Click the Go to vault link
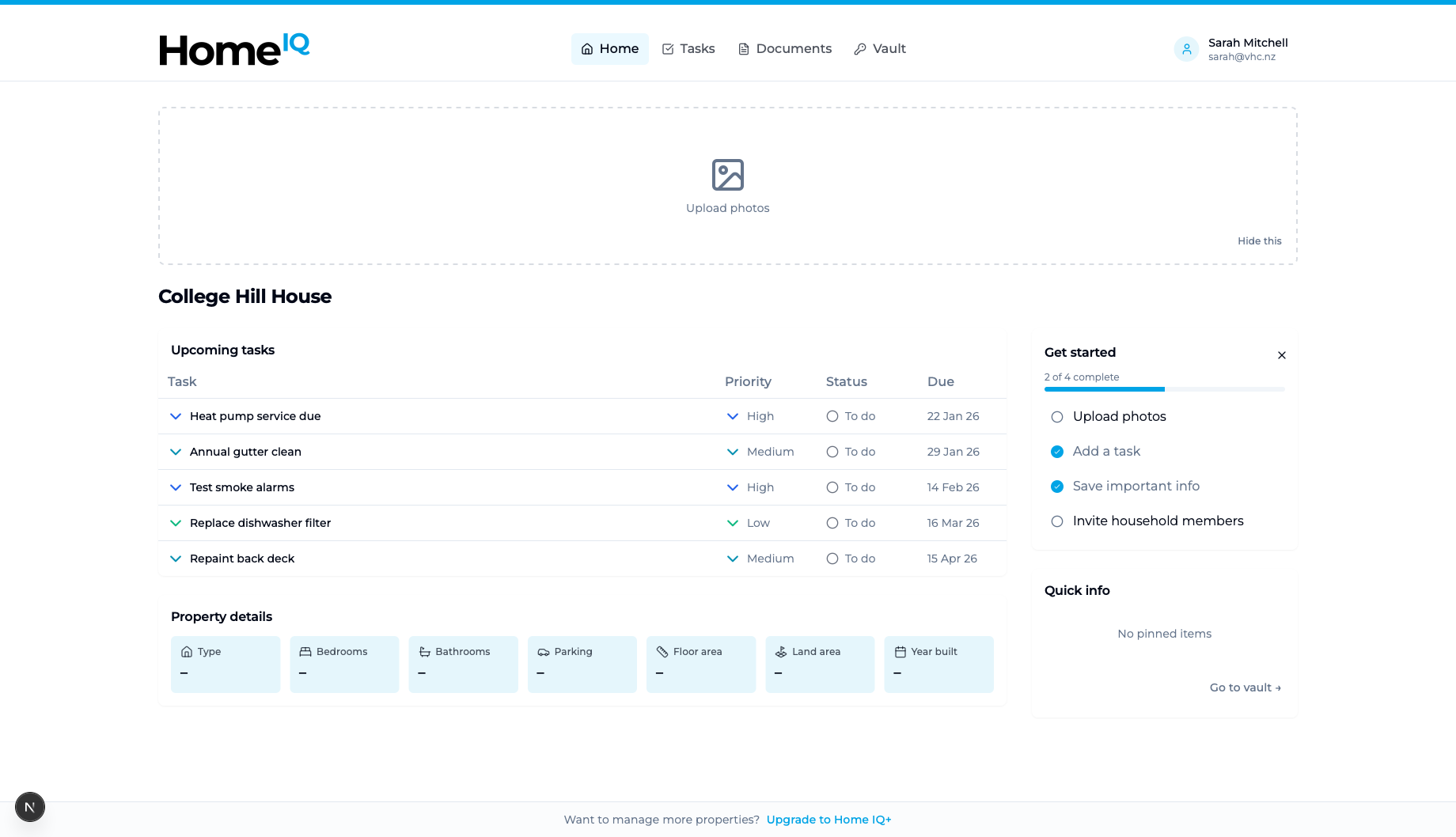 point(1245,687)
